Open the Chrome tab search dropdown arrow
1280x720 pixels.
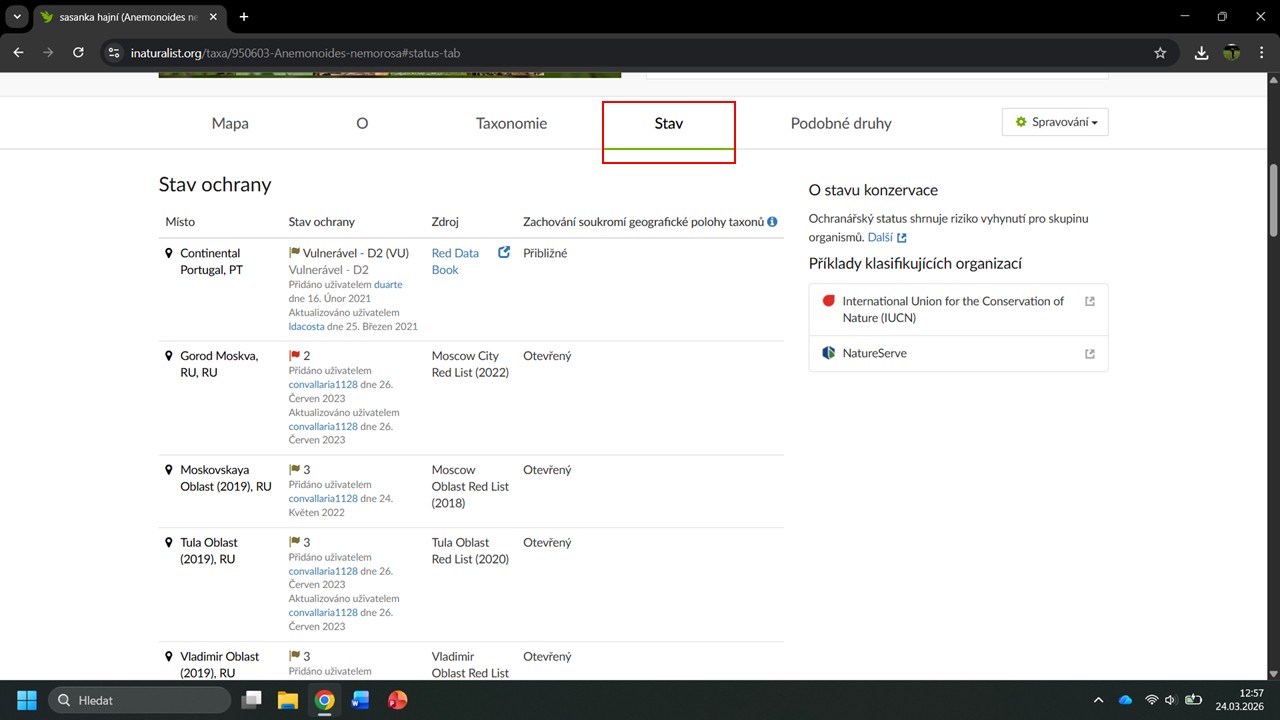tap(17, 17)
